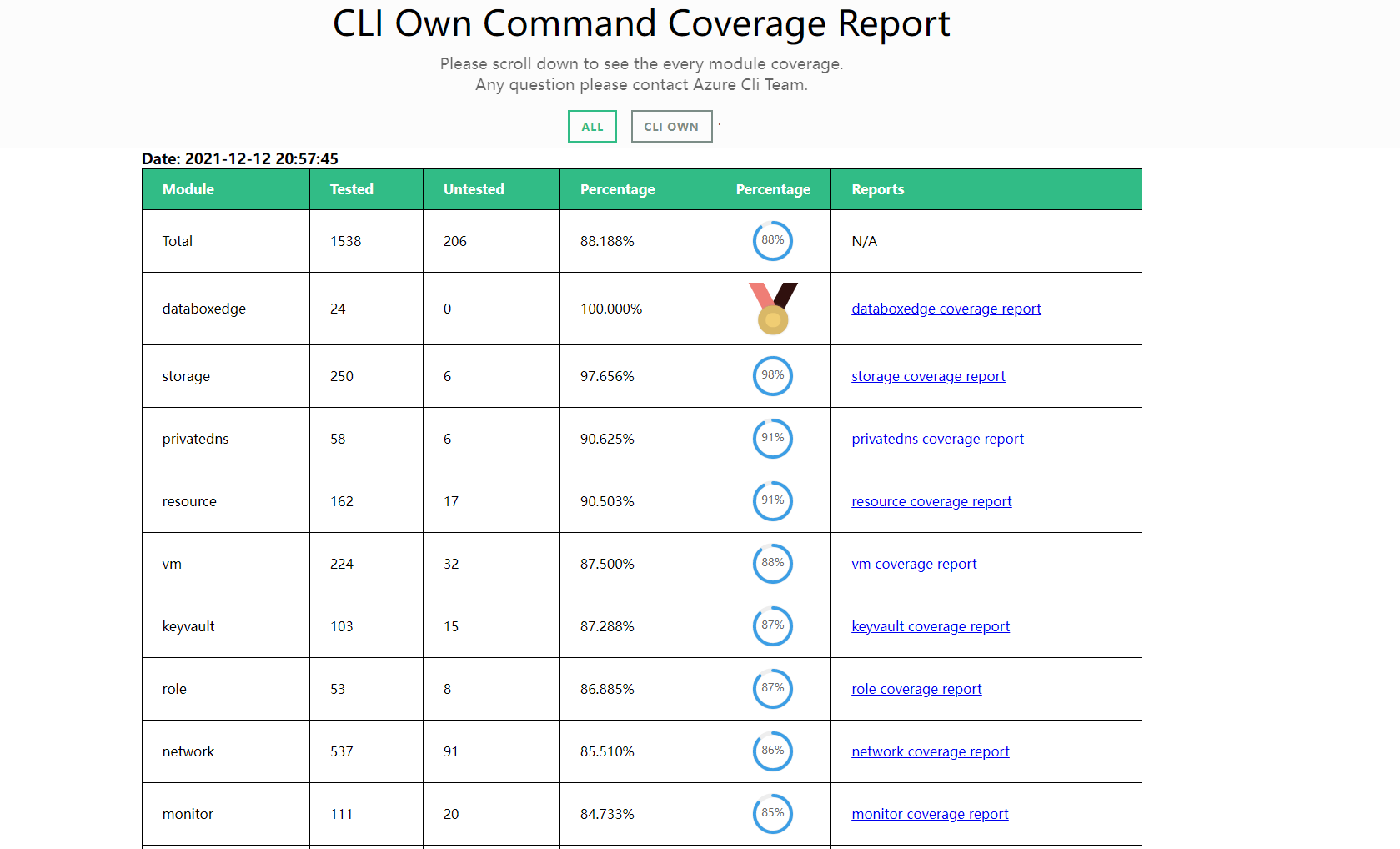Click the 103 tested count for keyvault
This screenshot has width=1400, height=849.
[342, 626]
